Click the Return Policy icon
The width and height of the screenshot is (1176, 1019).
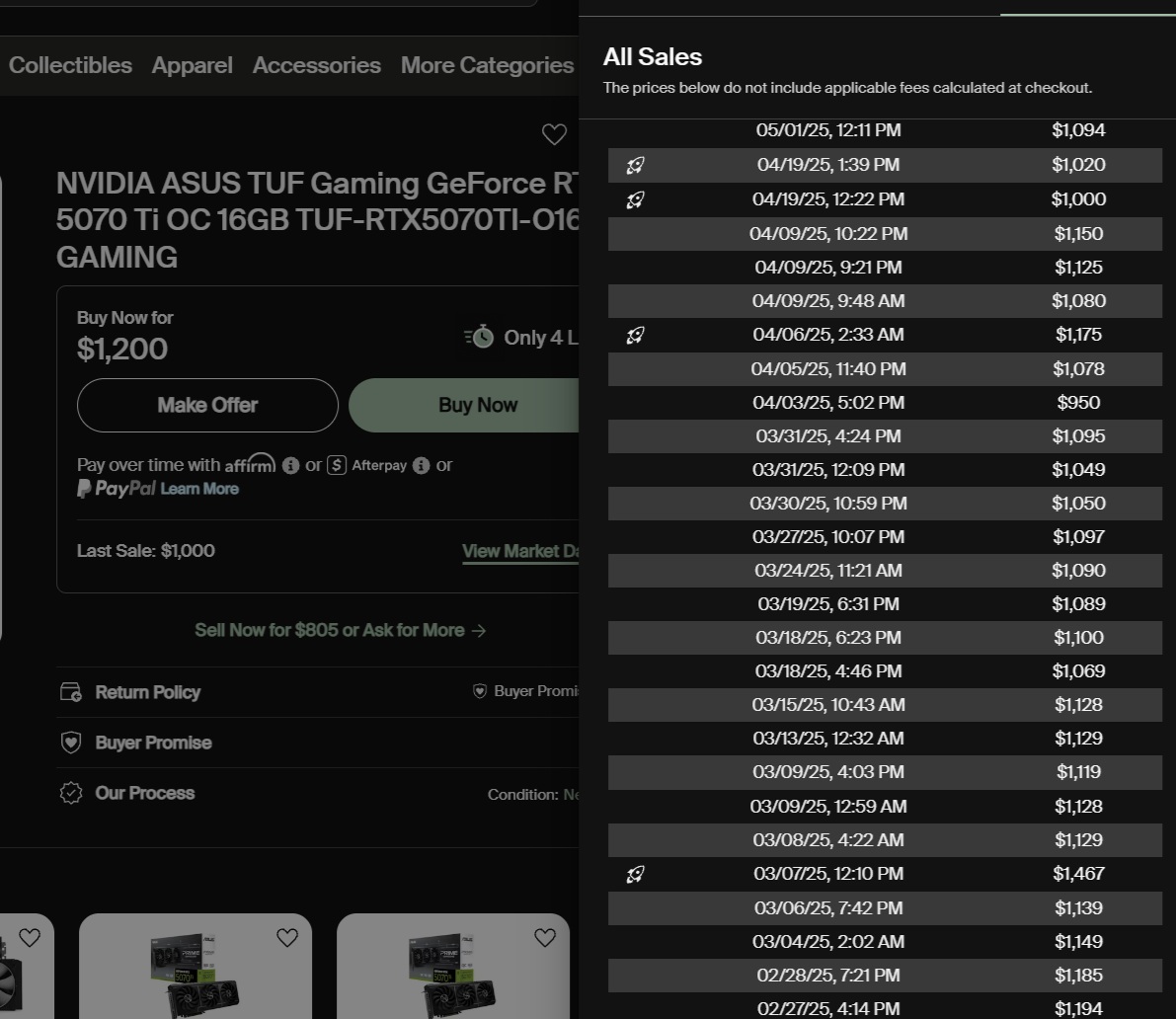(x=71, y=692)
